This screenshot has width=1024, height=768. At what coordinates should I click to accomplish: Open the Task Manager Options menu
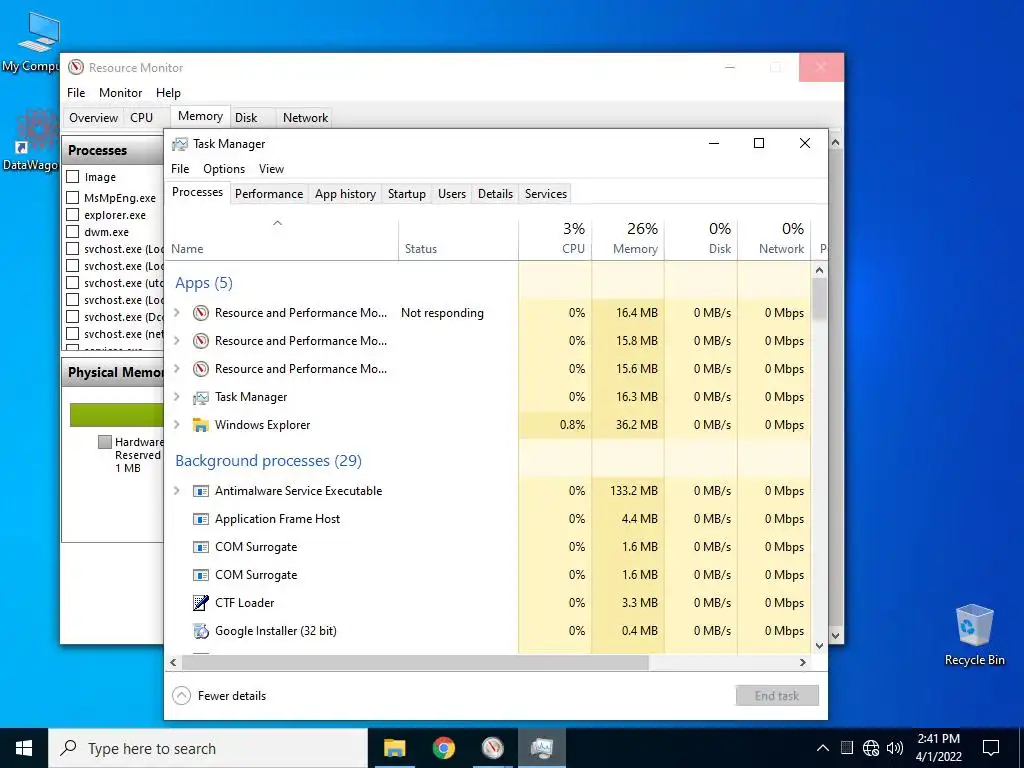point(224,168)
